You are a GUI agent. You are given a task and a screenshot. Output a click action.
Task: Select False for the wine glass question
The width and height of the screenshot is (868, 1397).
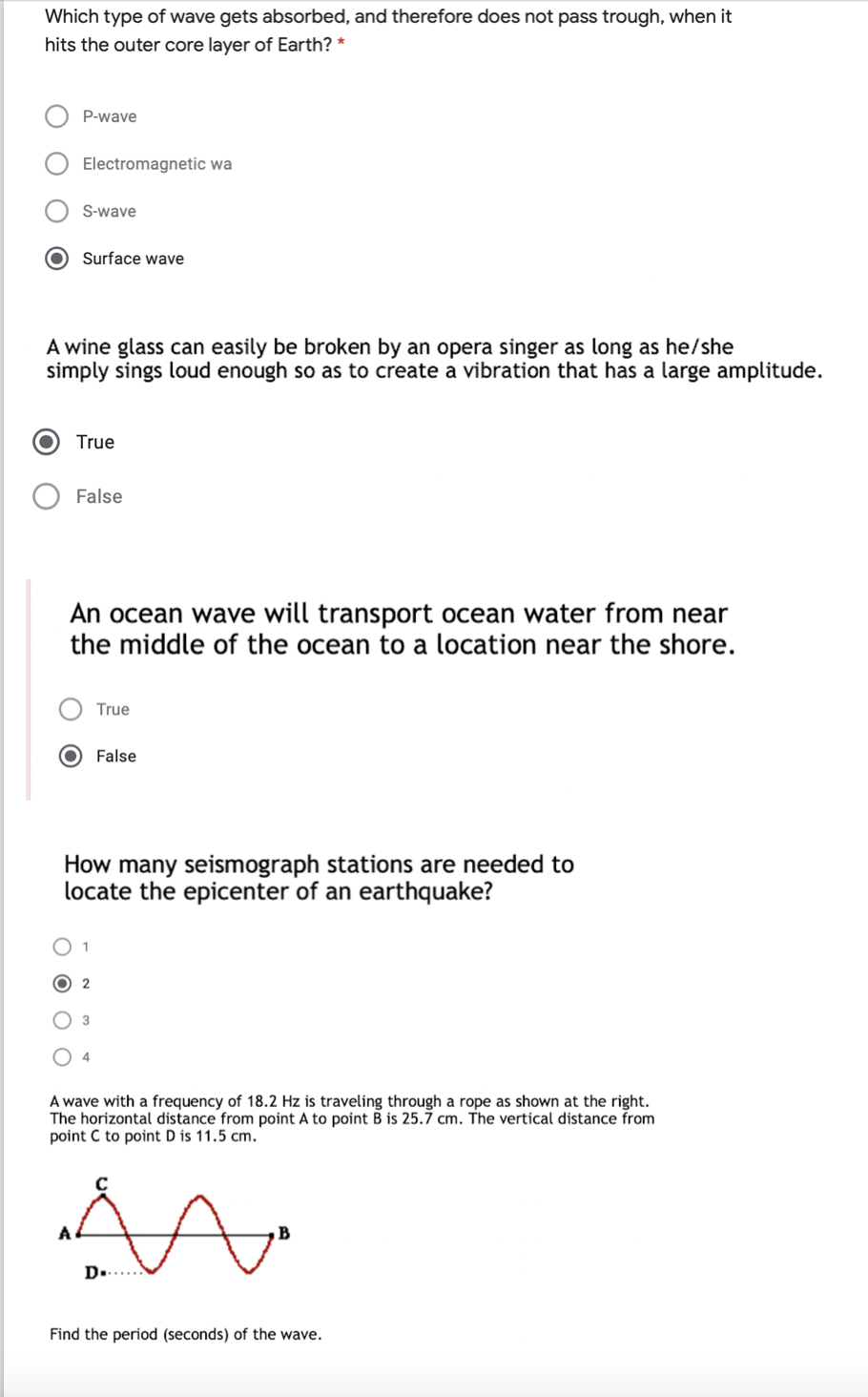click(x=45, y=496)
